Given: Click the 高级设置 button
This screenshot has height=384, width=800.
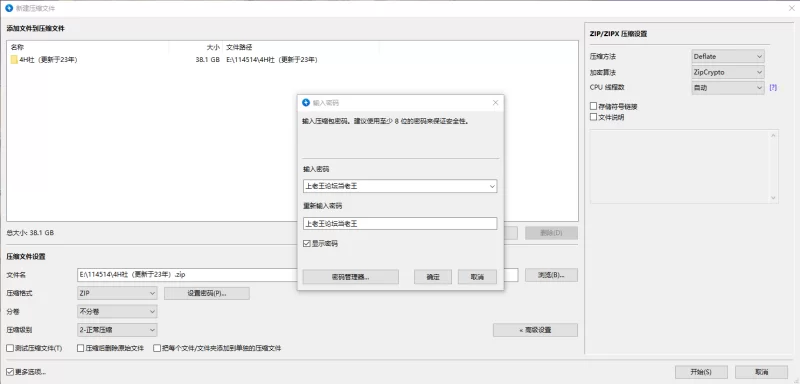Looking at the screenshot, I should tap(535, 330).
